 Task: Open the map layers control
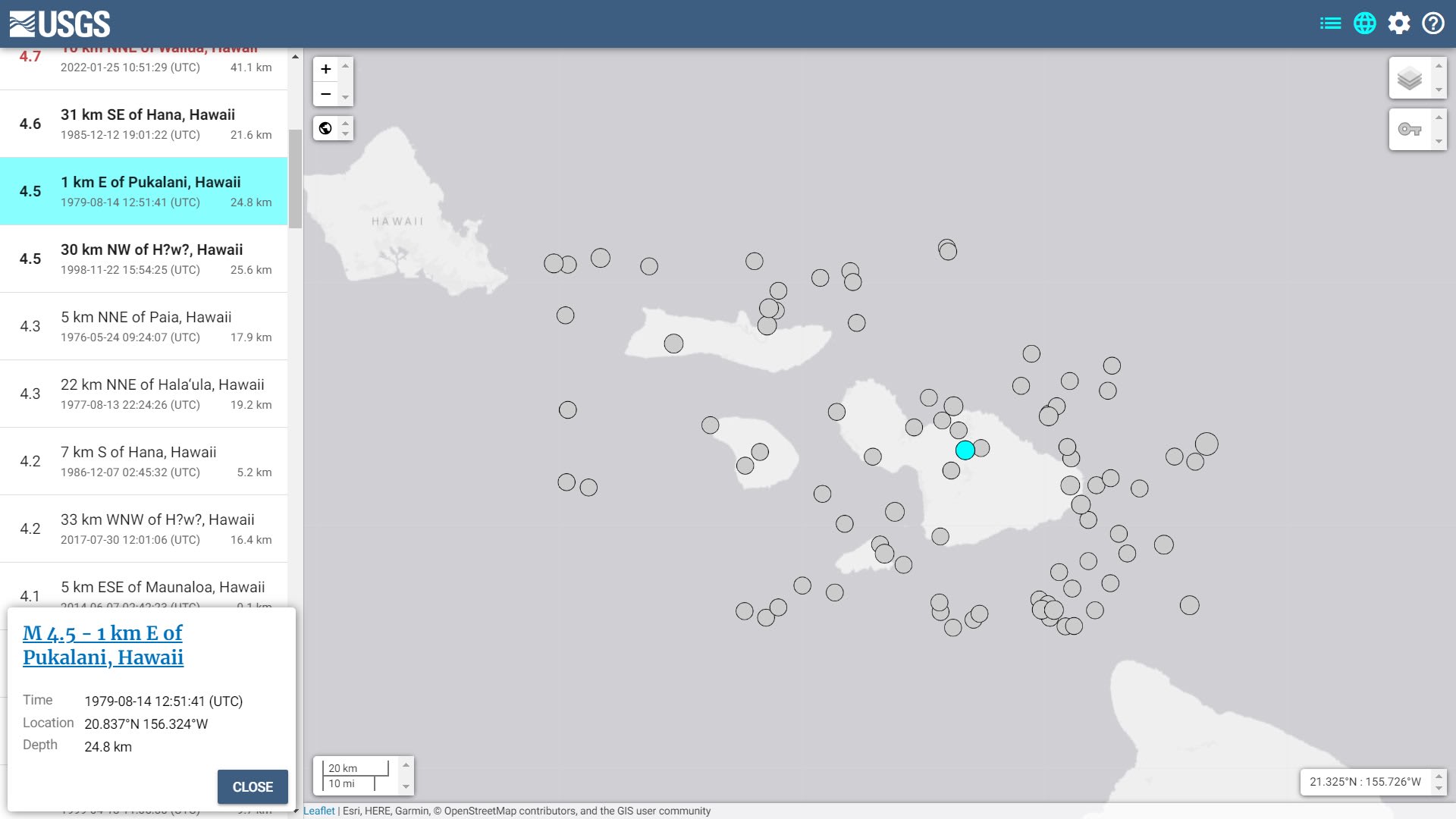(x=1410, y=78)
